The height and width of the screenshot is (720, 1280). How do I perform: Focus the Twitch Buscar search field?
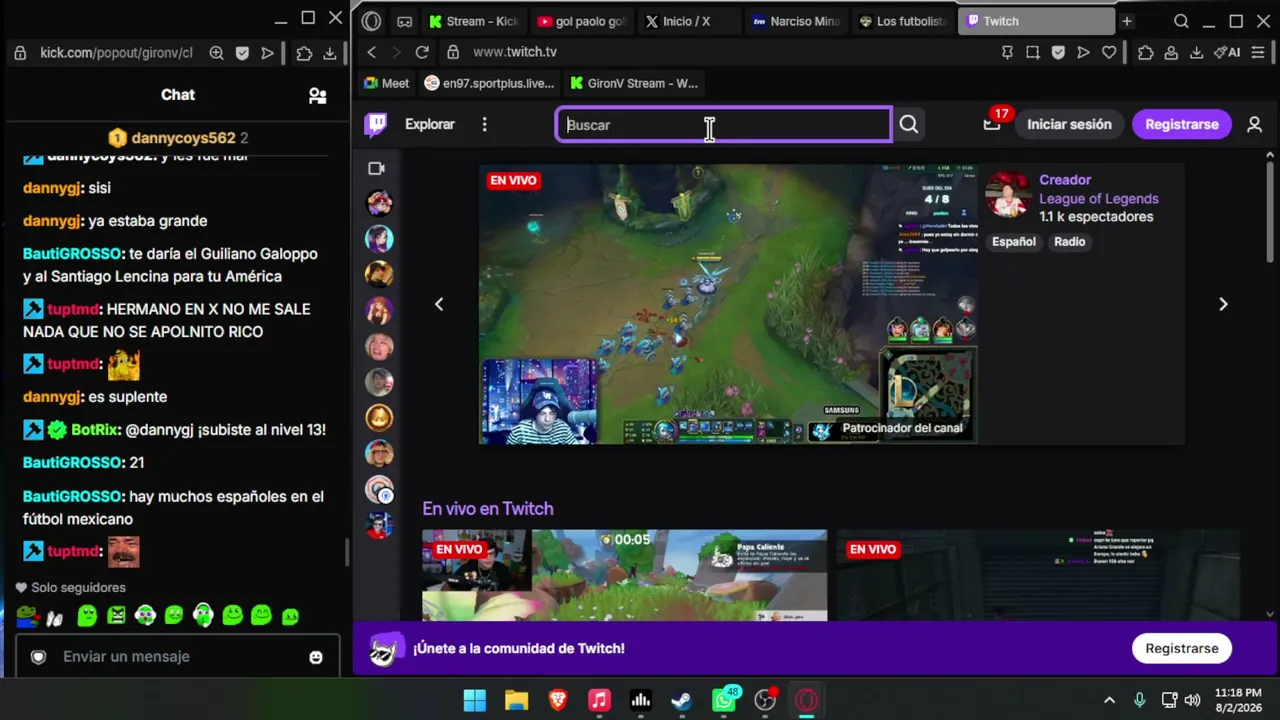point(724,124)
